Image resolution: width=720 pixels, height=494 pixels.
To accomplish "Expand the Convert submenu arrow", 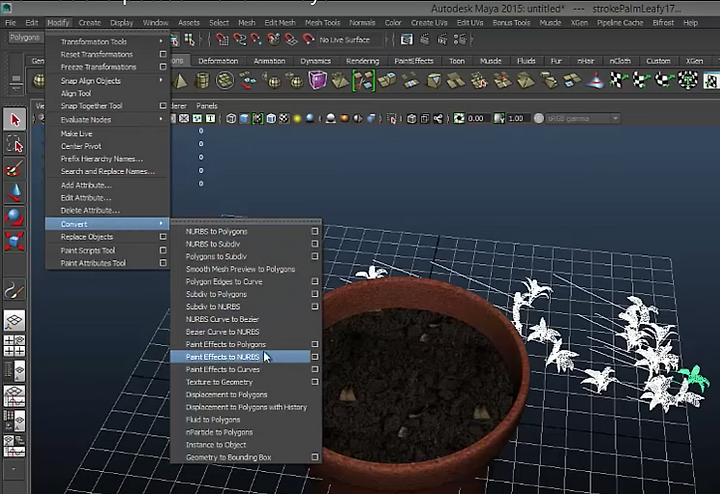I will [x=161, y=224].
